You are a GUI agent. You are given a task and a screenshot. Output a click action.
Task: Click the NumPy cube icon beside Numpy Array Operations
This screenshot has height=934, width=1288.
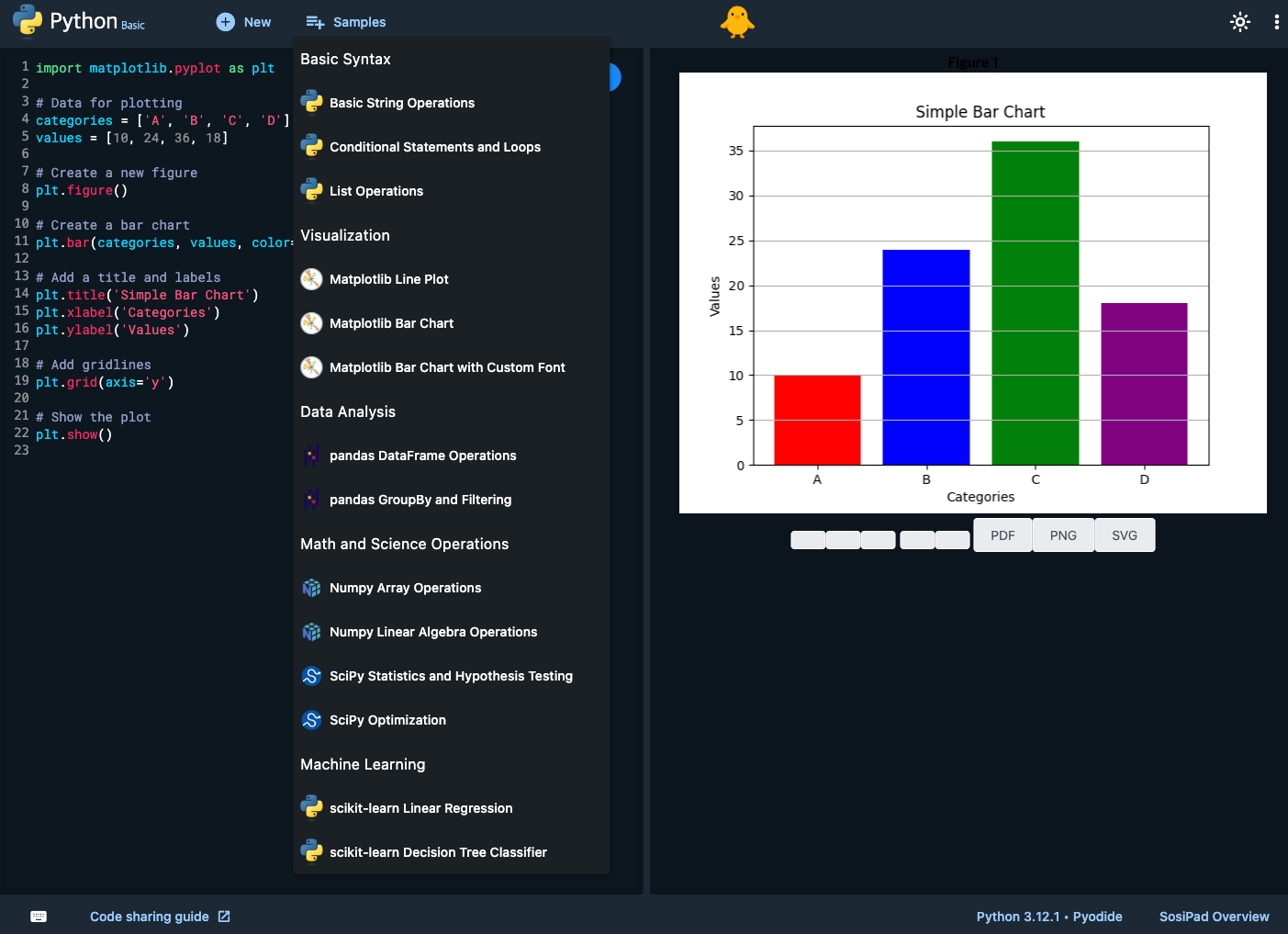[x=311, y=588]
